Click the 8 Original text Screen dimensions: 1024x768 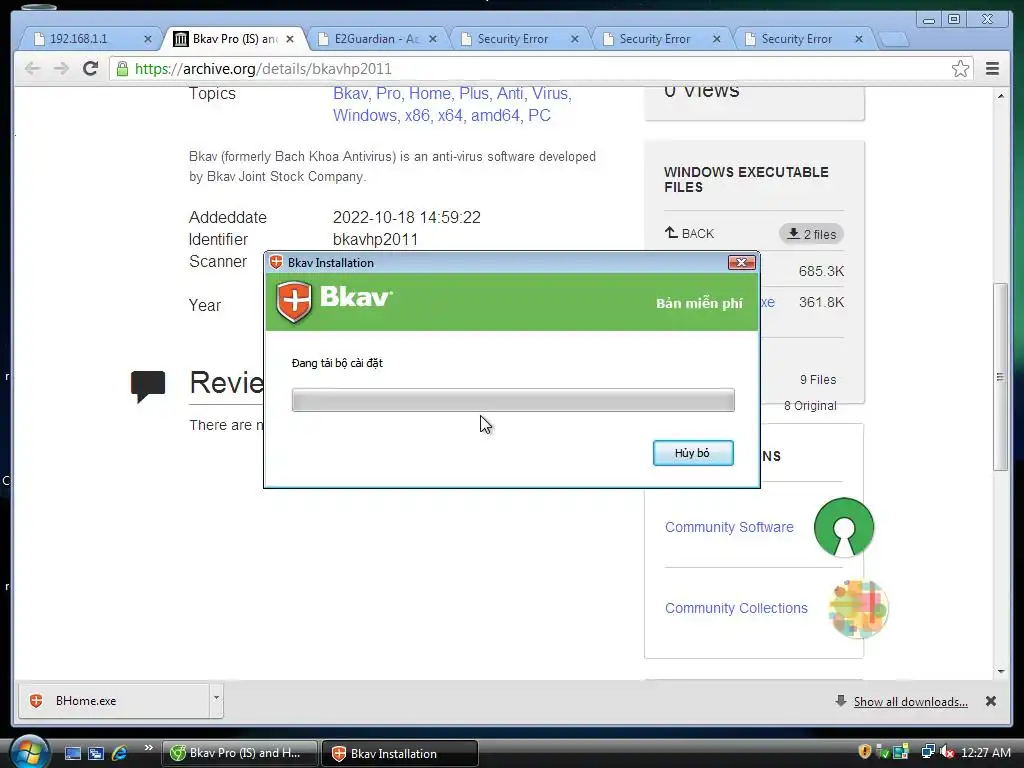(810, 406)
